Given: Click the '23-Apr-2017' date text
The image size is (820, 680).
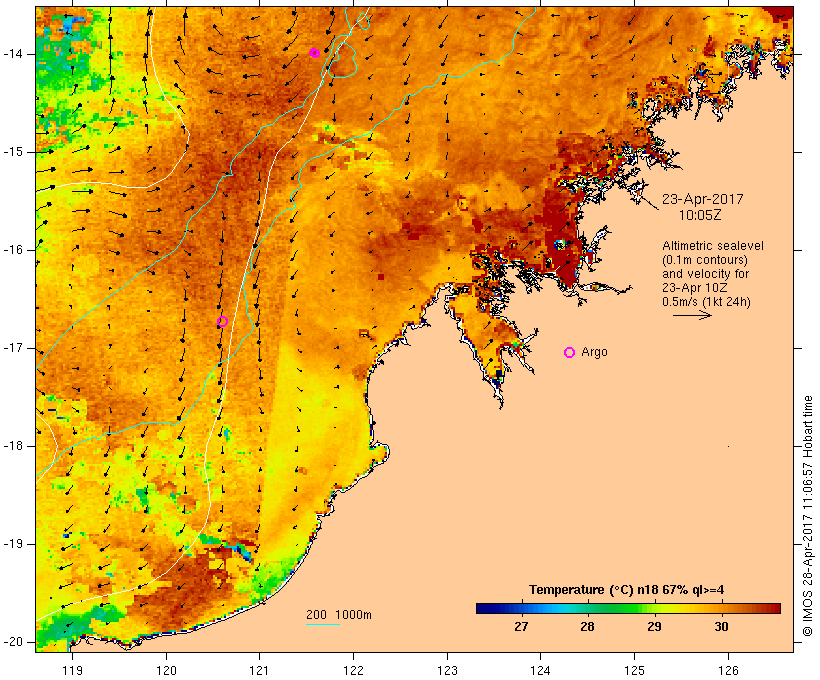Looking at the screenshot, I should [x=702, y=199].
